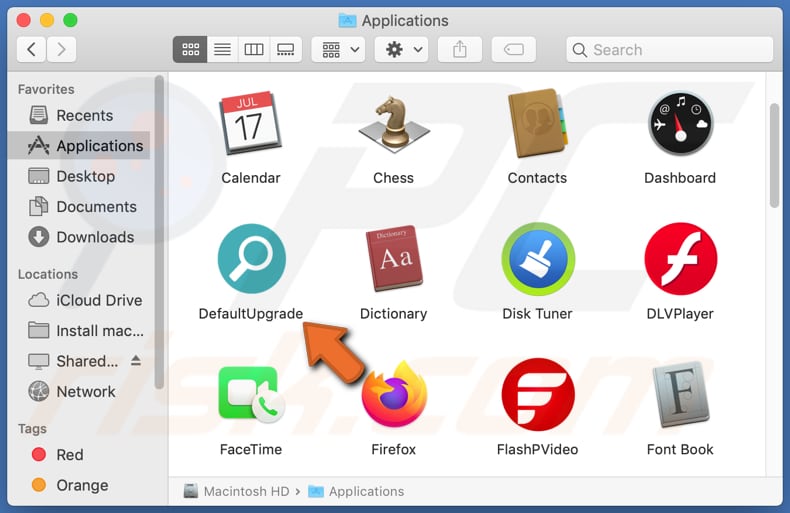
Task: Select the Chess app icon
Action: (393, 125)
